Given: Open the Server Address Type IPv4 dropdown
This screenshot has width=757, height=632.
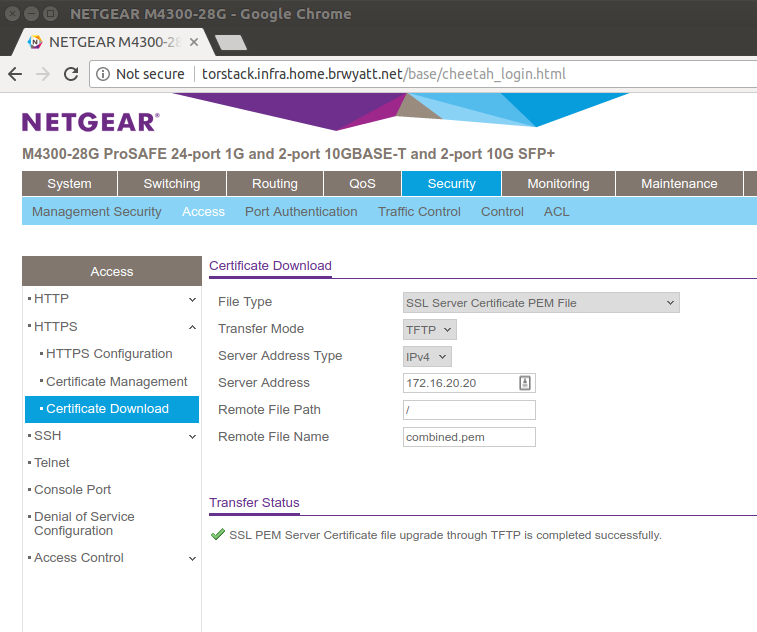Looking at the screenshot, I should pyautogui.click(x=427, y=357).
